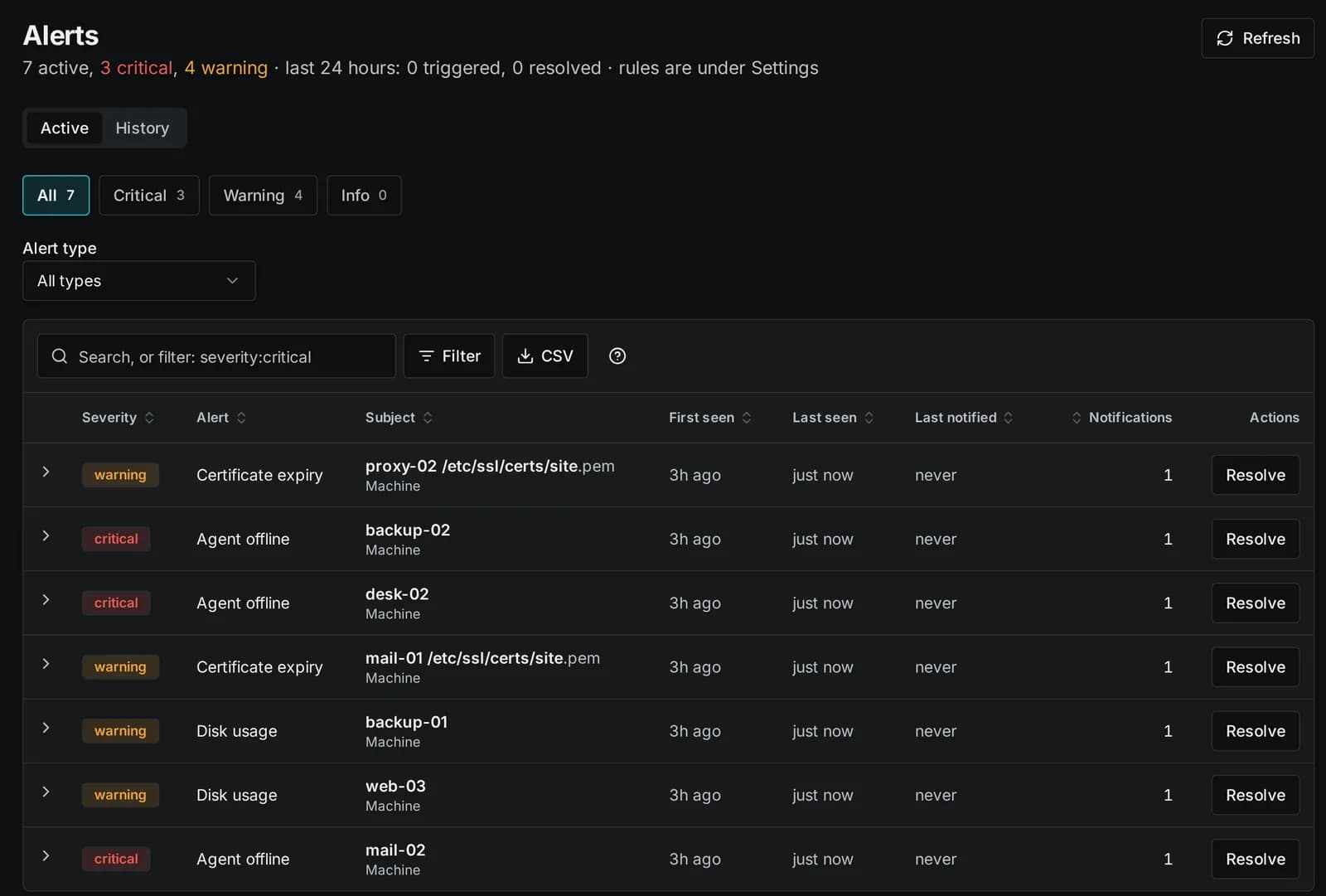Resolve the proxy-02 alert
This screenshot has height=896, width=1326.
[1256, 475]
